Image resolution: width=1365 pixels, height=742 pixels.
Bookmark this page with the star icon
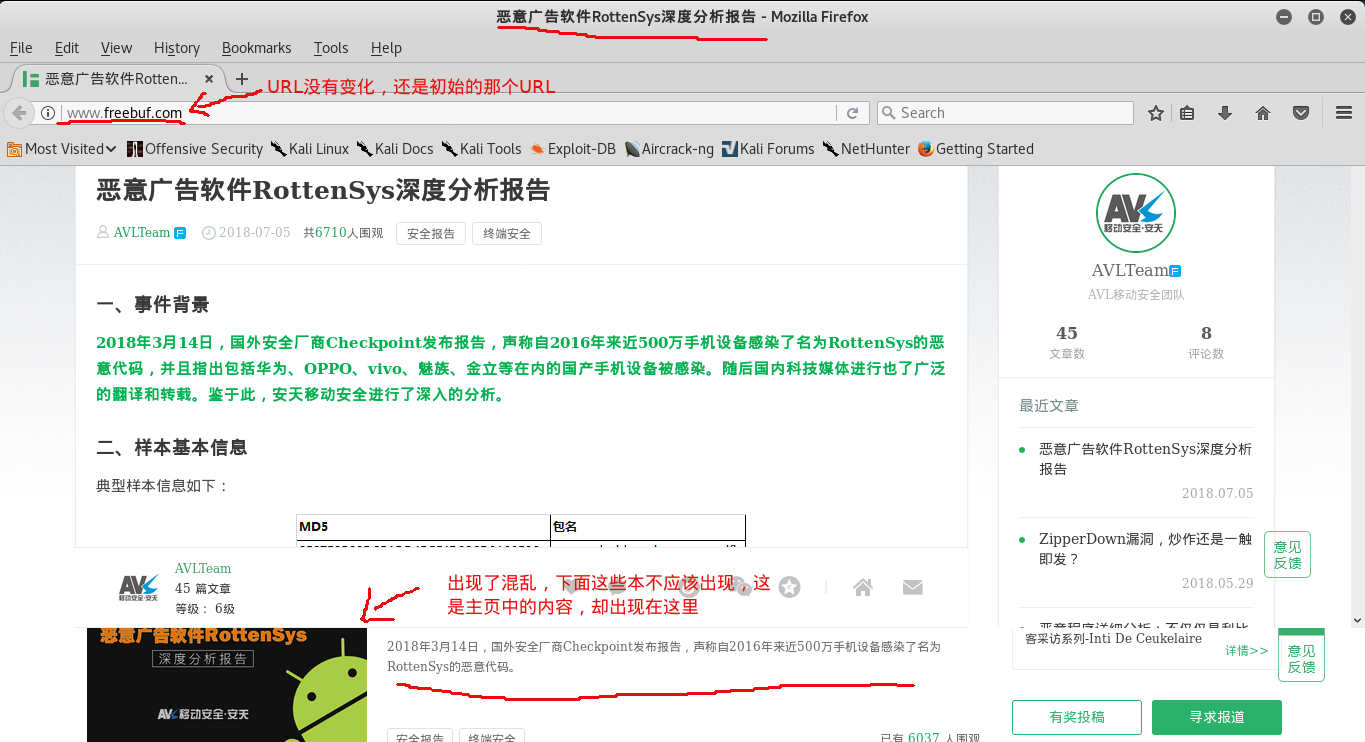click(x=1156, y=113)
